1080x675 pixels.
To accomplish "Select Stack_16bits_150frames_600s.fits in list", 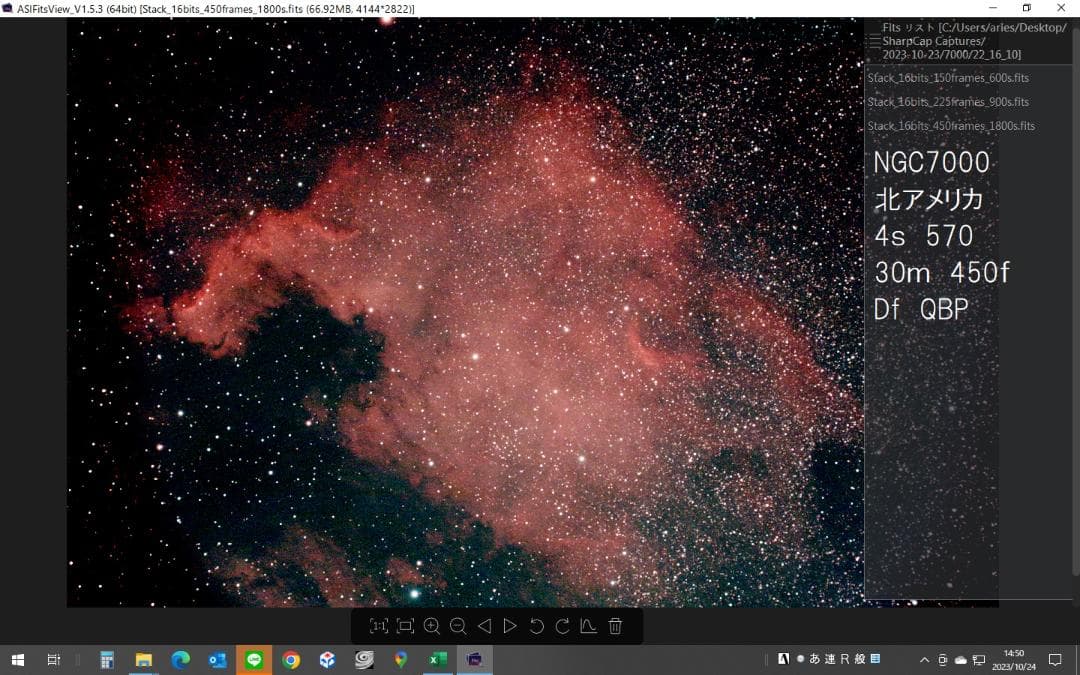I will pos(948,78).
